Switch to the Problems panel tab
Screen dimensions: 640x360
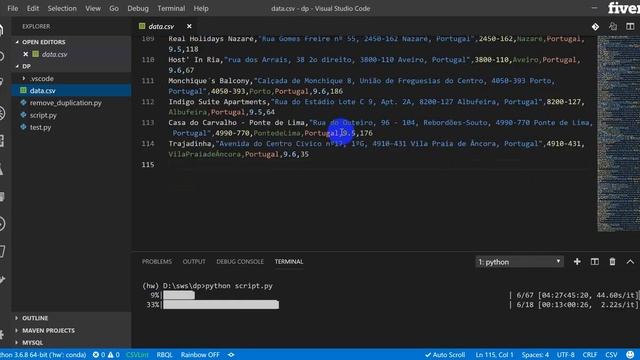tap(157, 262)
